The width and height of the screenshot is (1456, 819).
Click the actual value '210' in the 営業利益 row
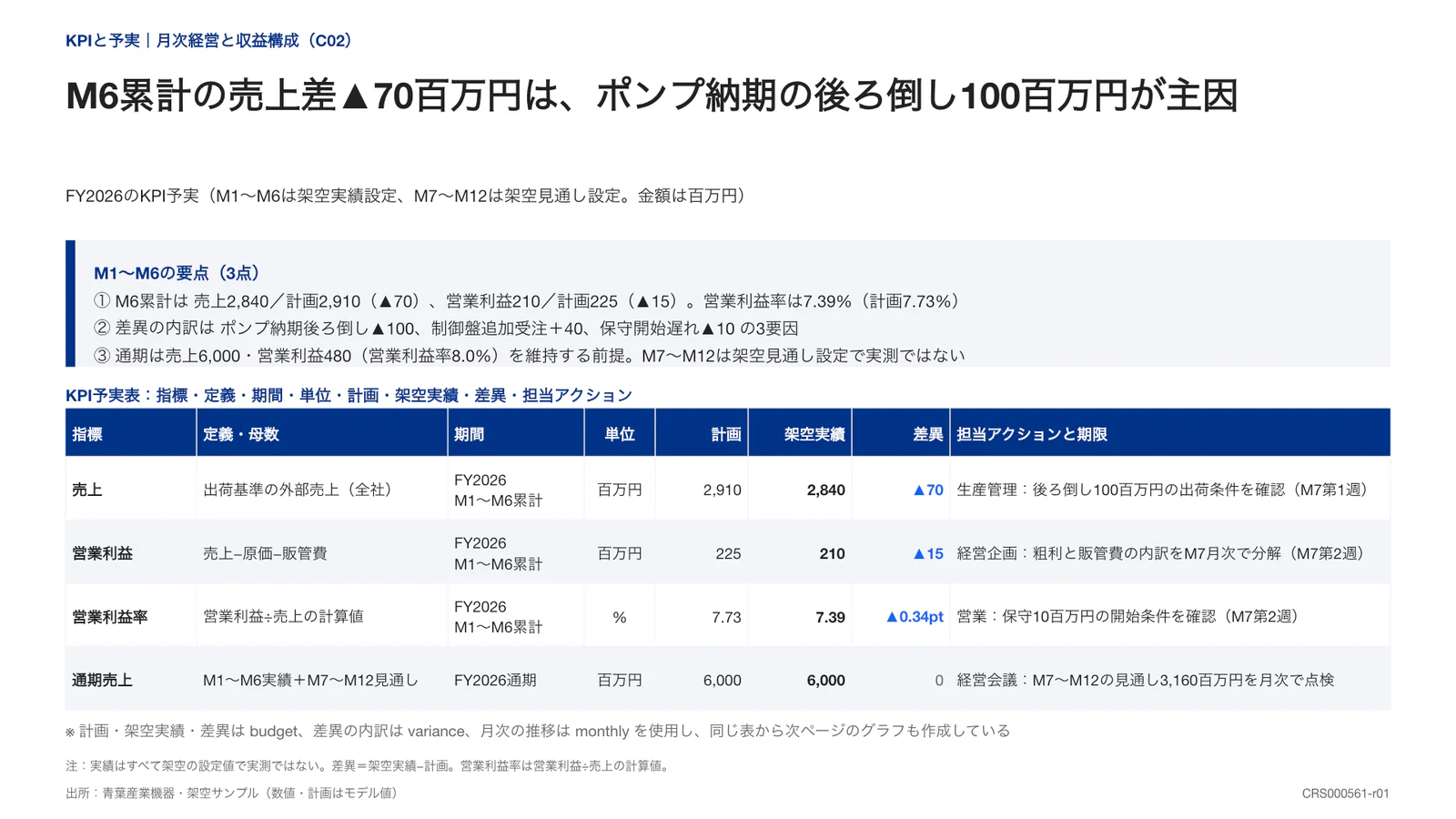832,553
